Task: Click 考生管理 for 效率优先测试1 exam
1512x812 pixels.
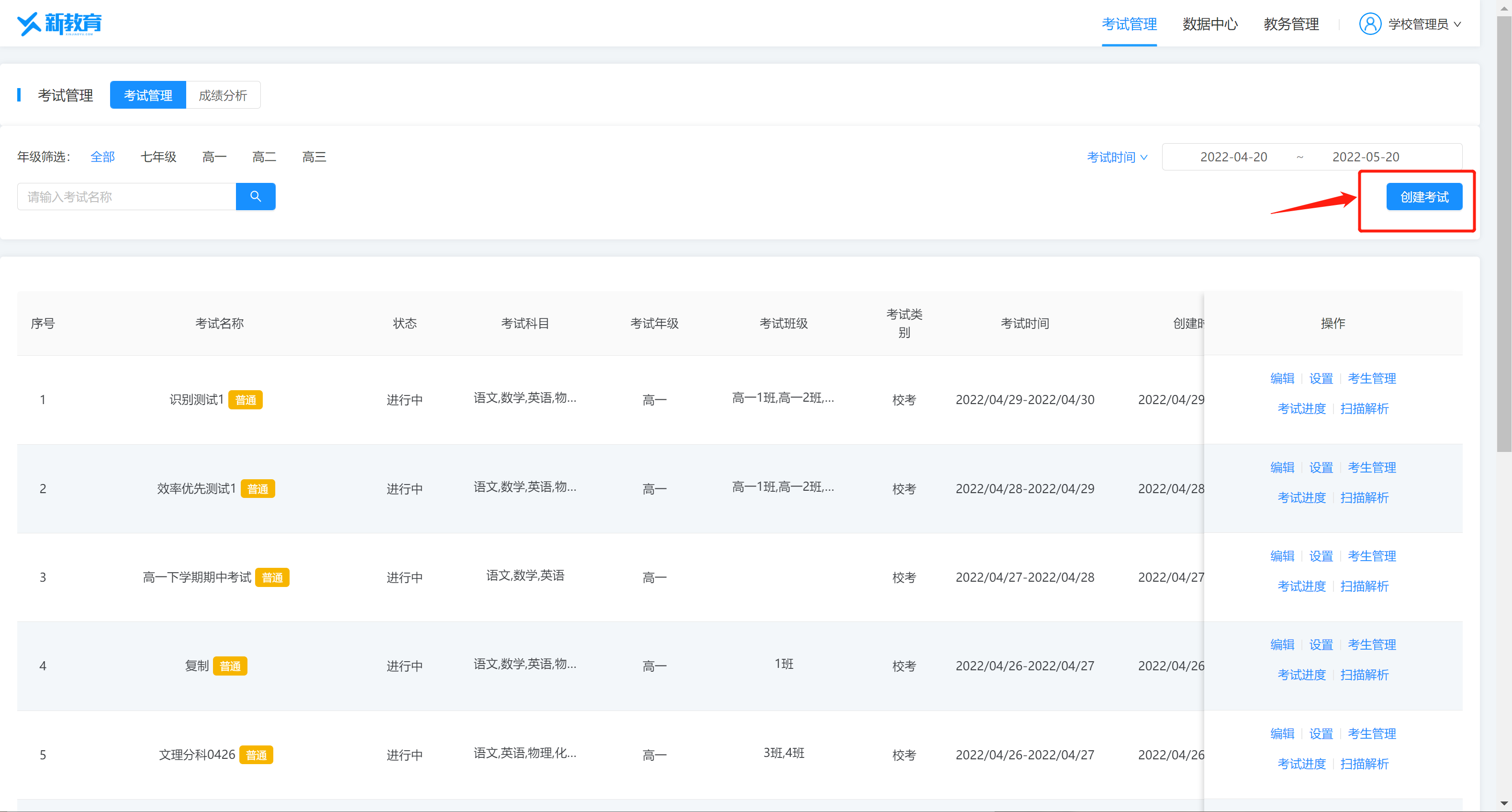Action: click(1371, 467)
